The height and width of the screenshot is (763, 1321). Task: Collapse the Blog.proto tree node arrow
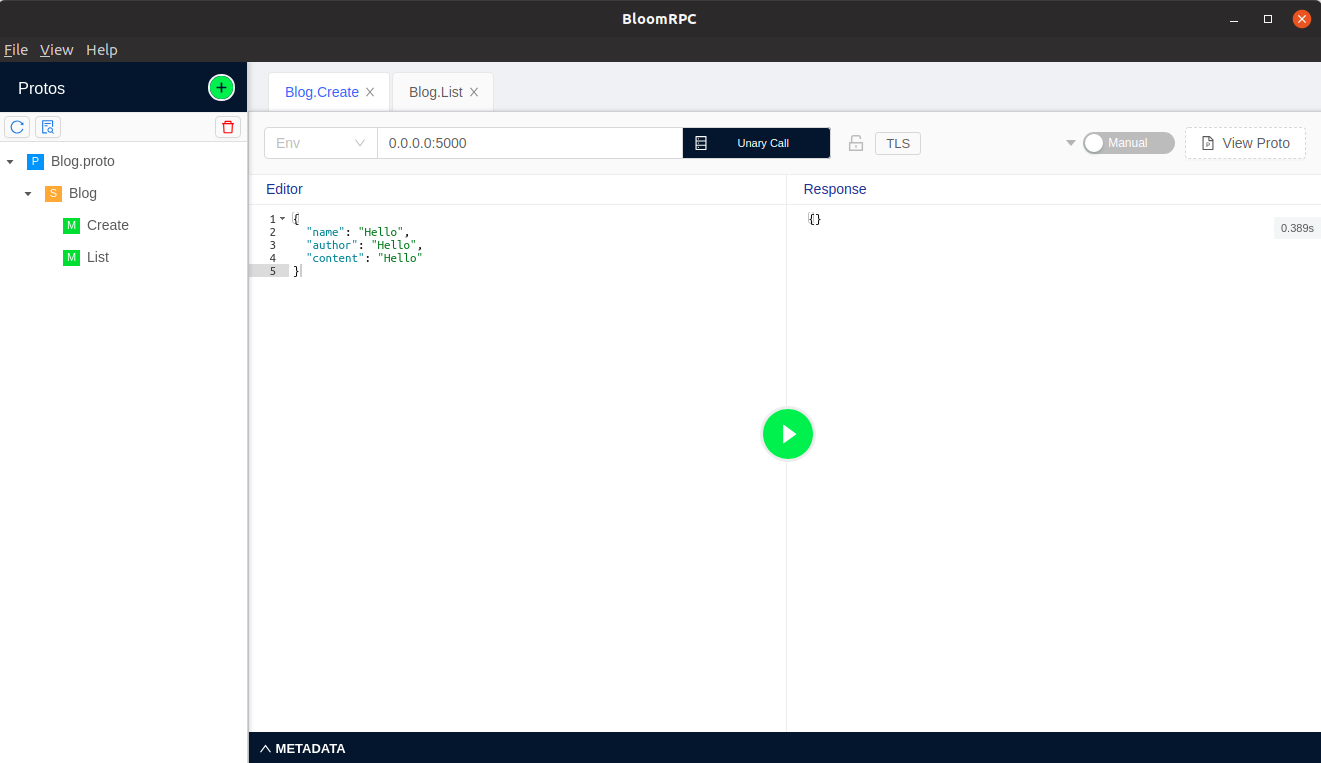point(10,161)
